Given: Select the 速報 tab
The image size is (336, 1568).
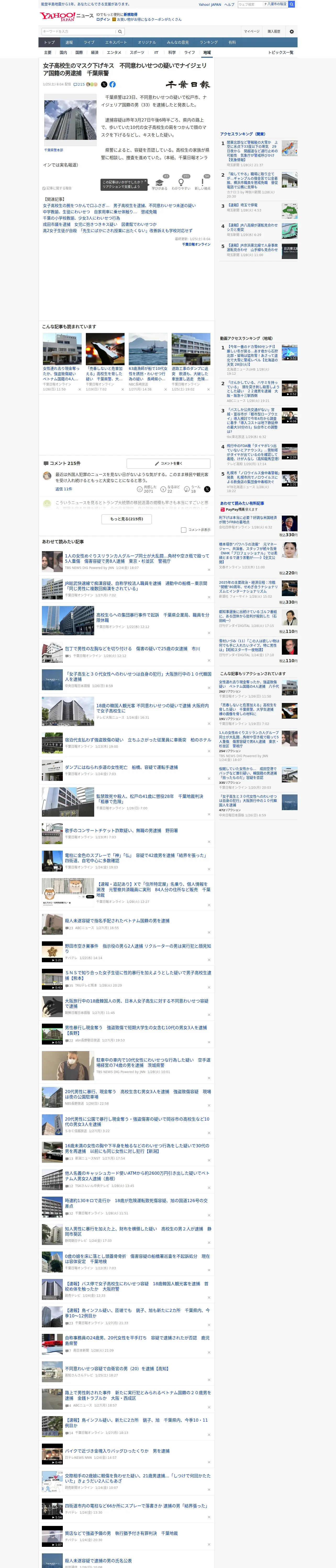Looking at the screenshot, I should point(69,43).
